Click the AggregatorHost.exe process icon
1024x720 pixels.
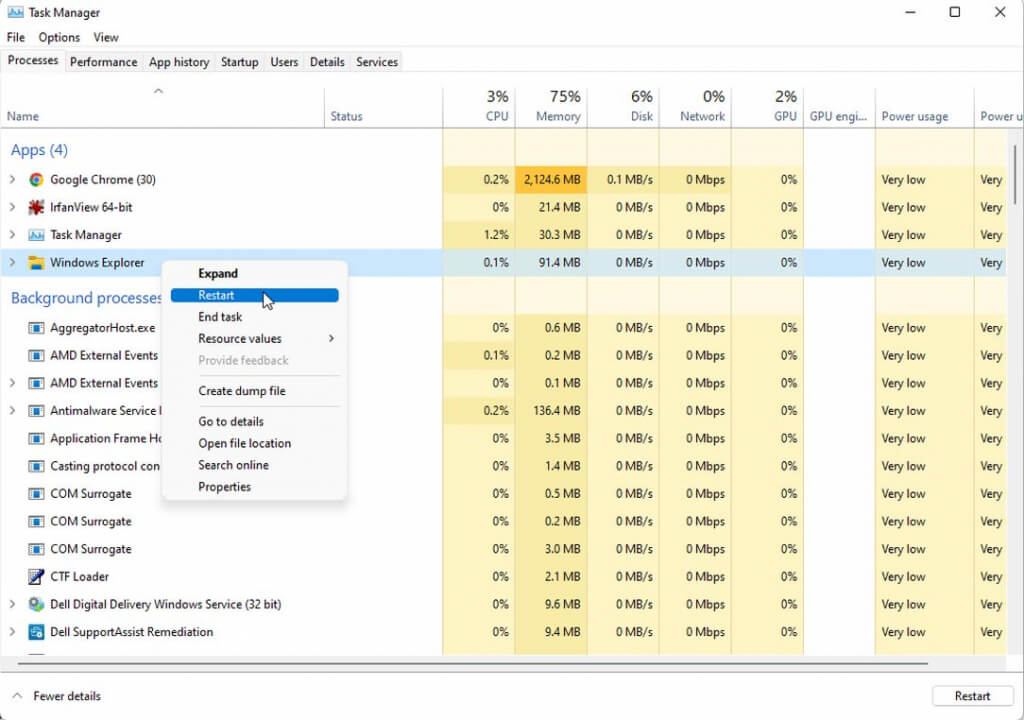point(36,328)
